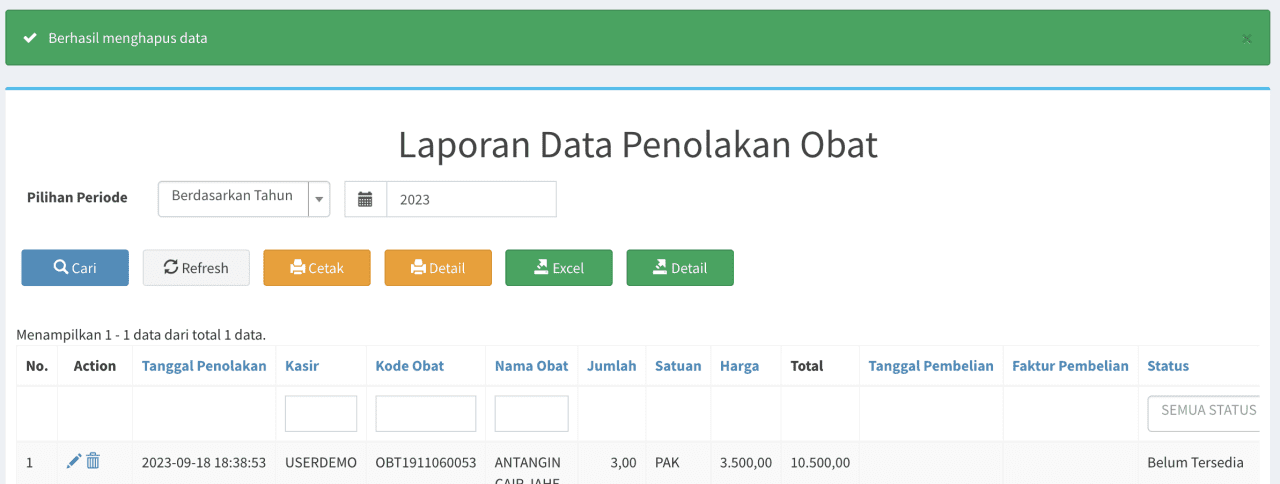Click the Berhasil menghapus data message

pyautogui.click(x=128, y=38)
